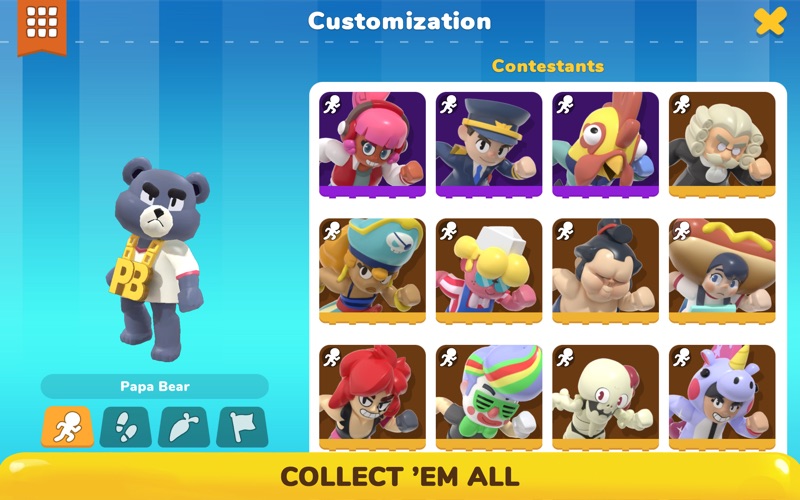Choose the red-haired wrestler contestant

(372, 397)
